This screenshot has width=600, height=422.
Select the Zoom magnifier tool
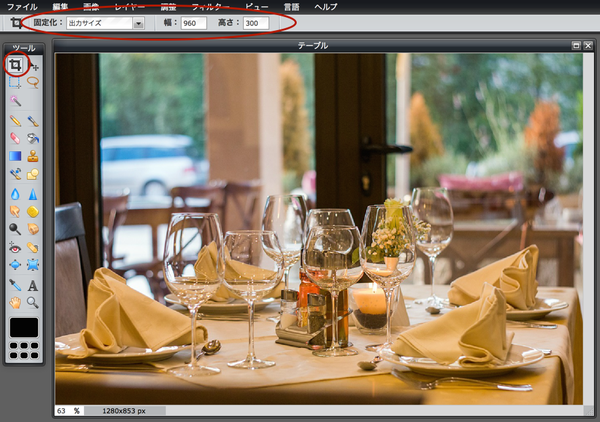33,303
